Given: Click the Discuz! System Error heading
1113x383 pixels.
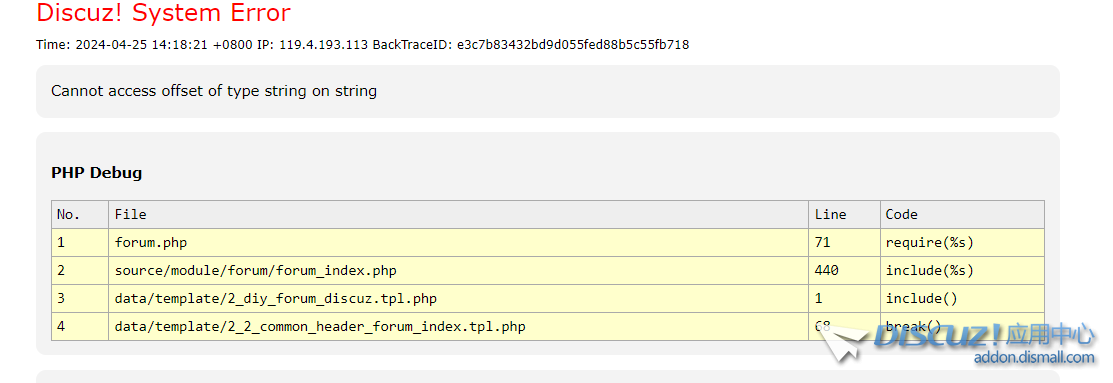Looking at the screenshot, I should pyautogui.click(x=163, y=13).
